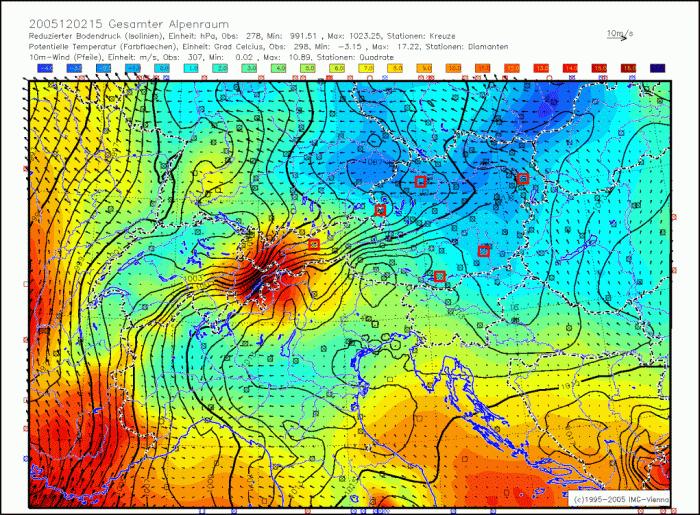The width and height of the screenshot is (700, 515).
Task: Select the red station square farthest northeast
Action: point(522,178)
